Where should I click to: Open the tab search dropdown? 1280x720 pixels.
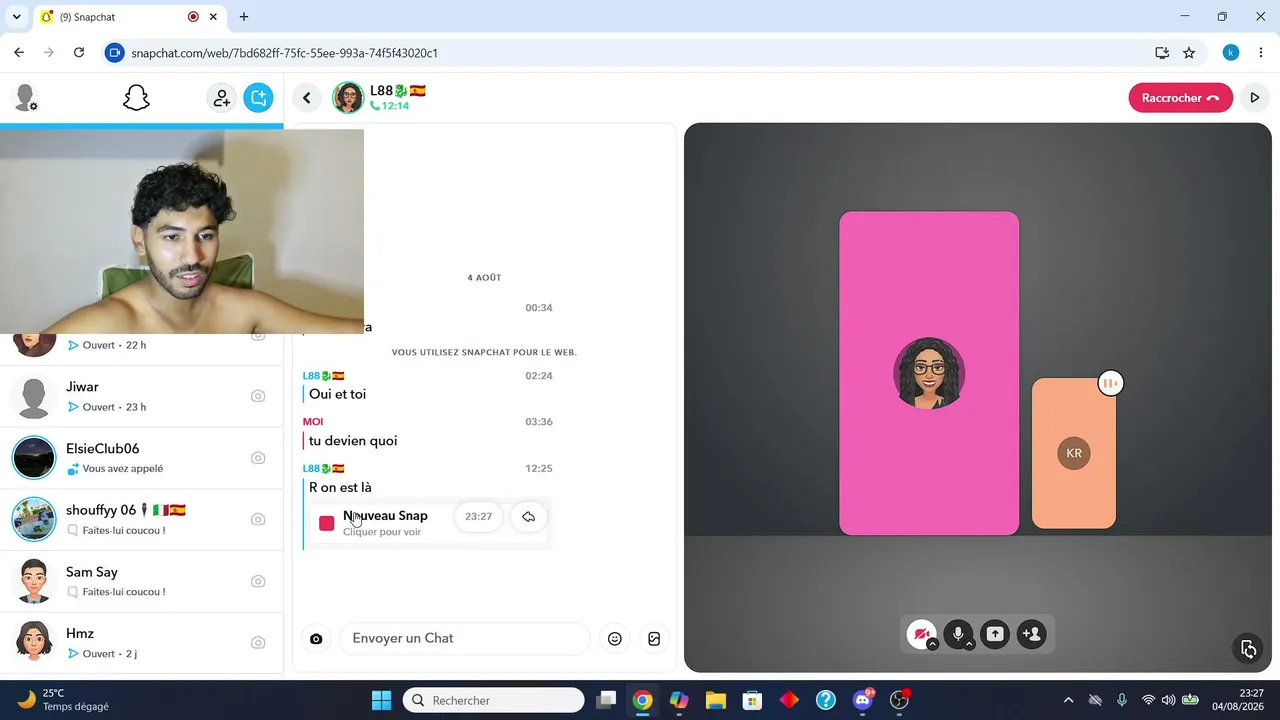point(16,17)
